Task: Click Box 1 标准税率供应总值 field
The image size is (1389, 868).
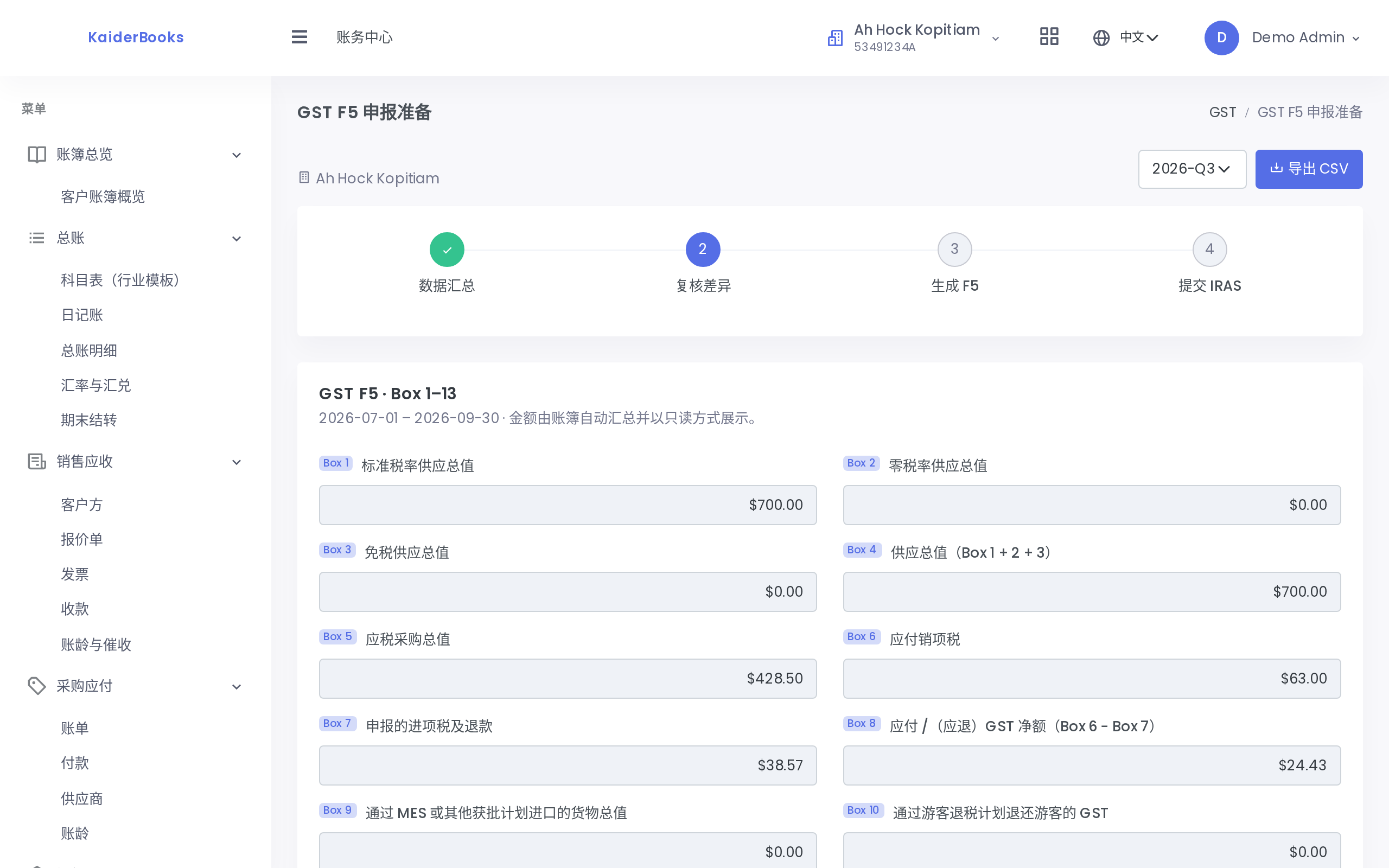Action: [568, 505]
